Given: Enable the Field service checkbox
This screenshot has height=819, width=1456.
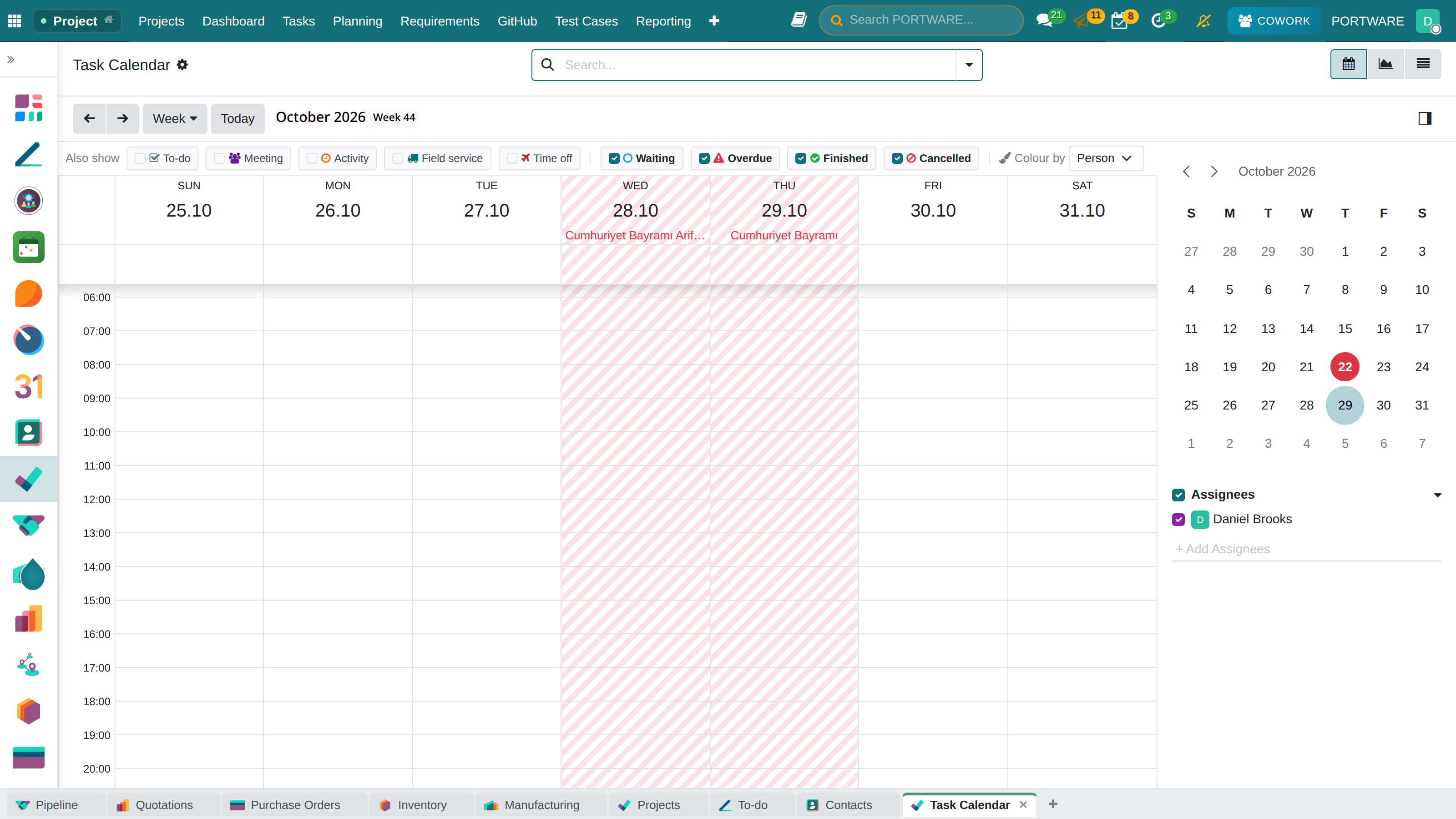Looking at the screenshot, I should [x=397, y=158].
